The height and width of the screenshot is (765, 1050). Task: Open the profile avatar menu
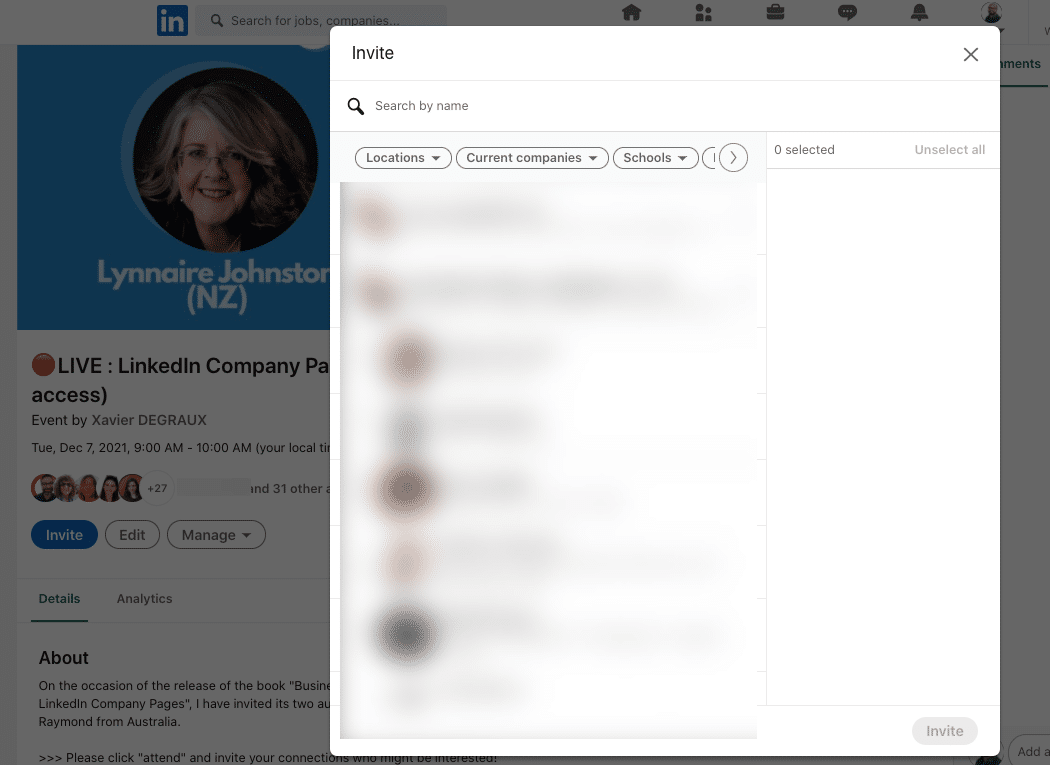click(992, 13)
